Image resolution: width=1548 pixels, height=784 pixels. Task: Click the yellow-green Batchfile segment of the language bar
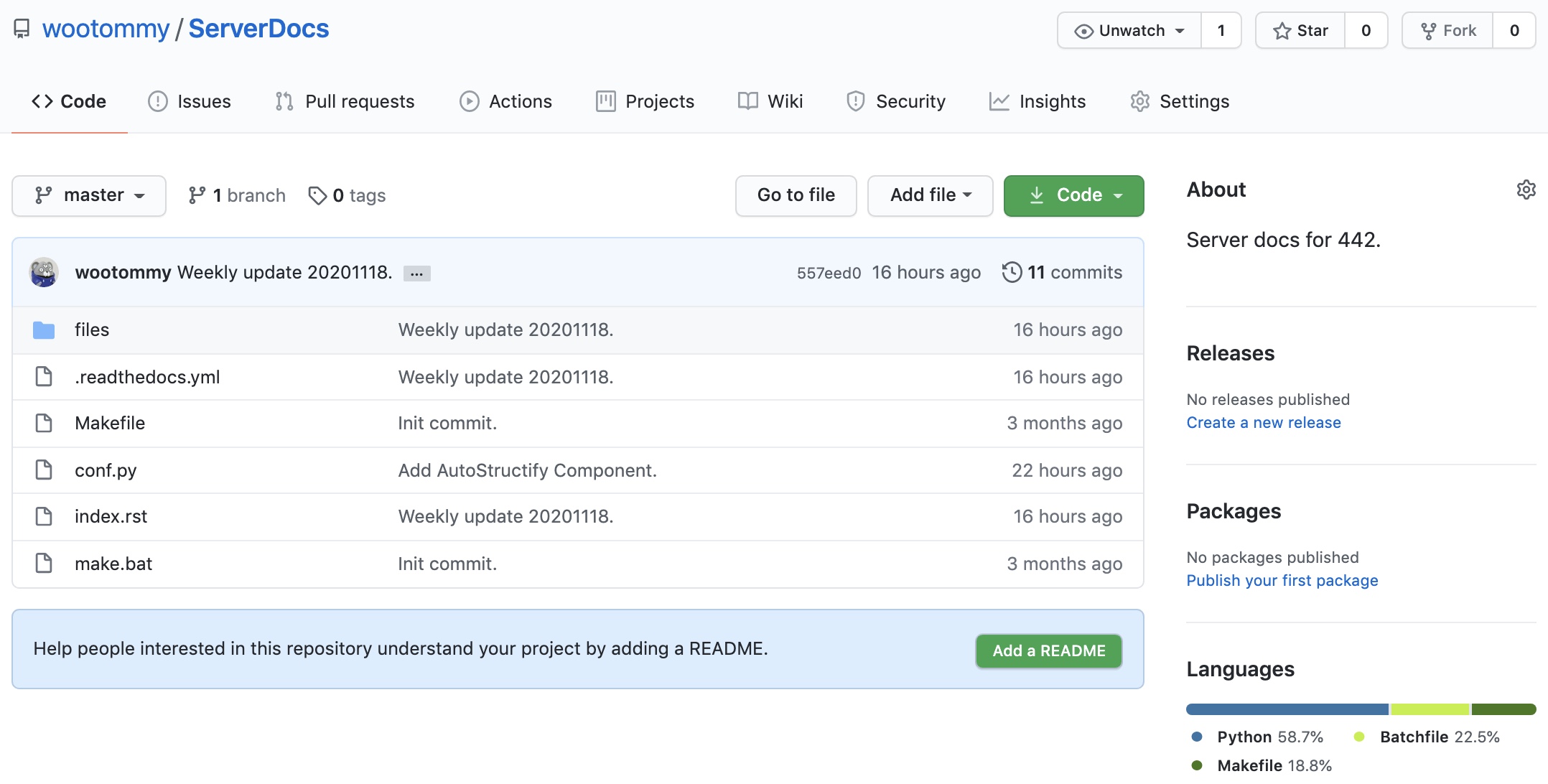point(1430,709)
